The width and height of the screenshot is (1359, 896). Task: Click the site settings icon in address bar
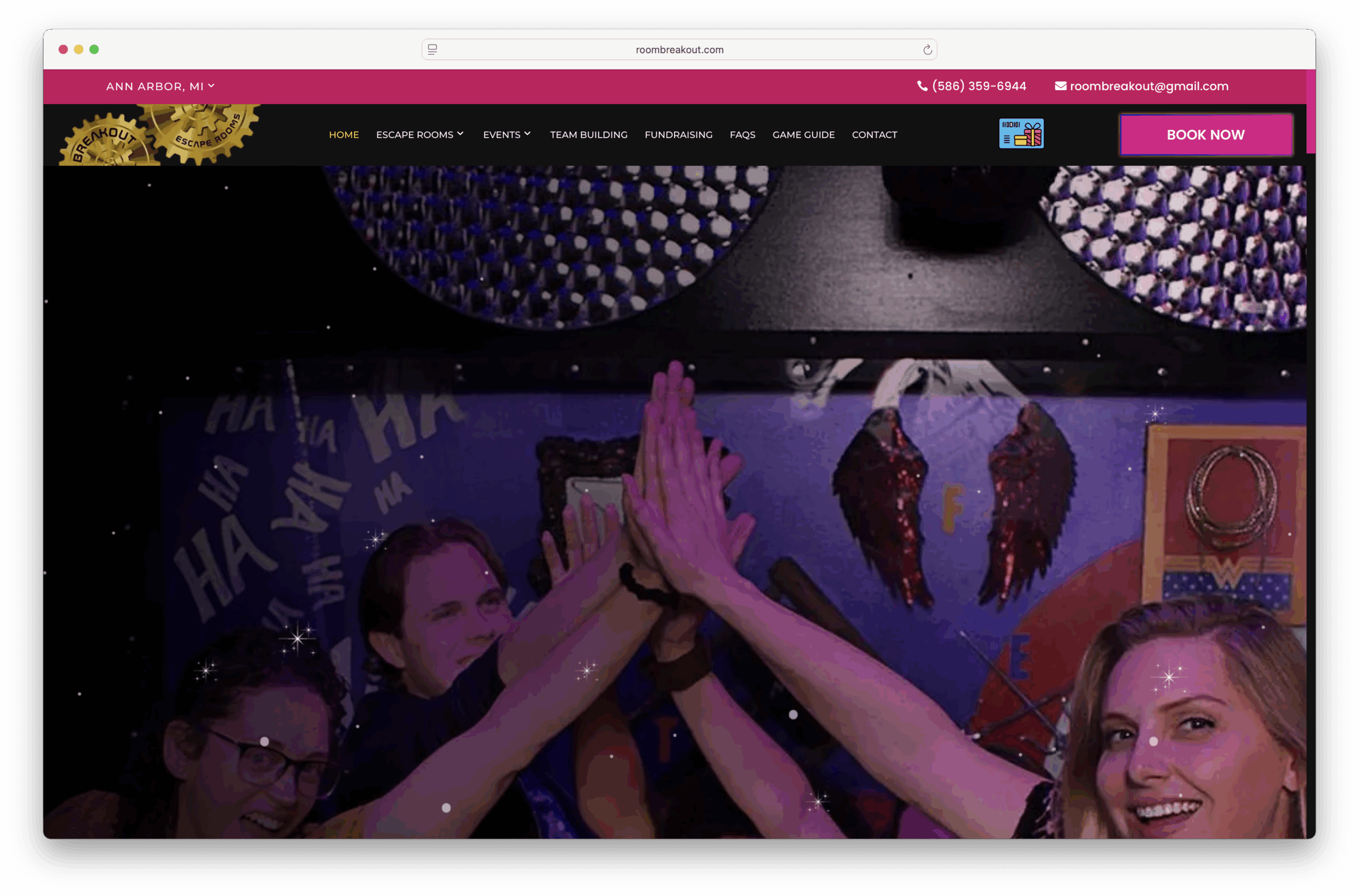pyautogui.click(x=433, y=50)
